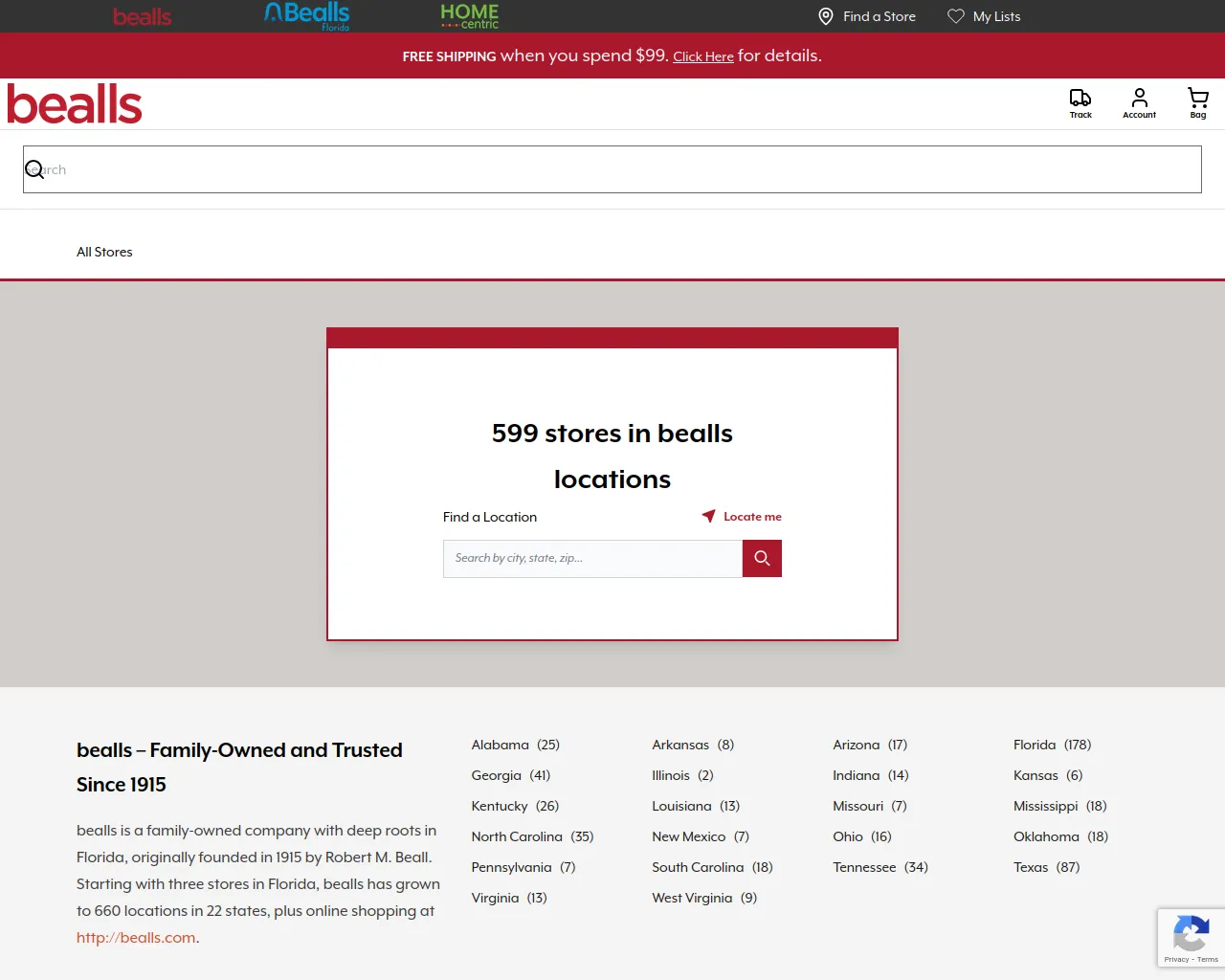The height and width of the screenshot is (980, 1225).
Task: Open Louisiana store locations
Action: 696,806
